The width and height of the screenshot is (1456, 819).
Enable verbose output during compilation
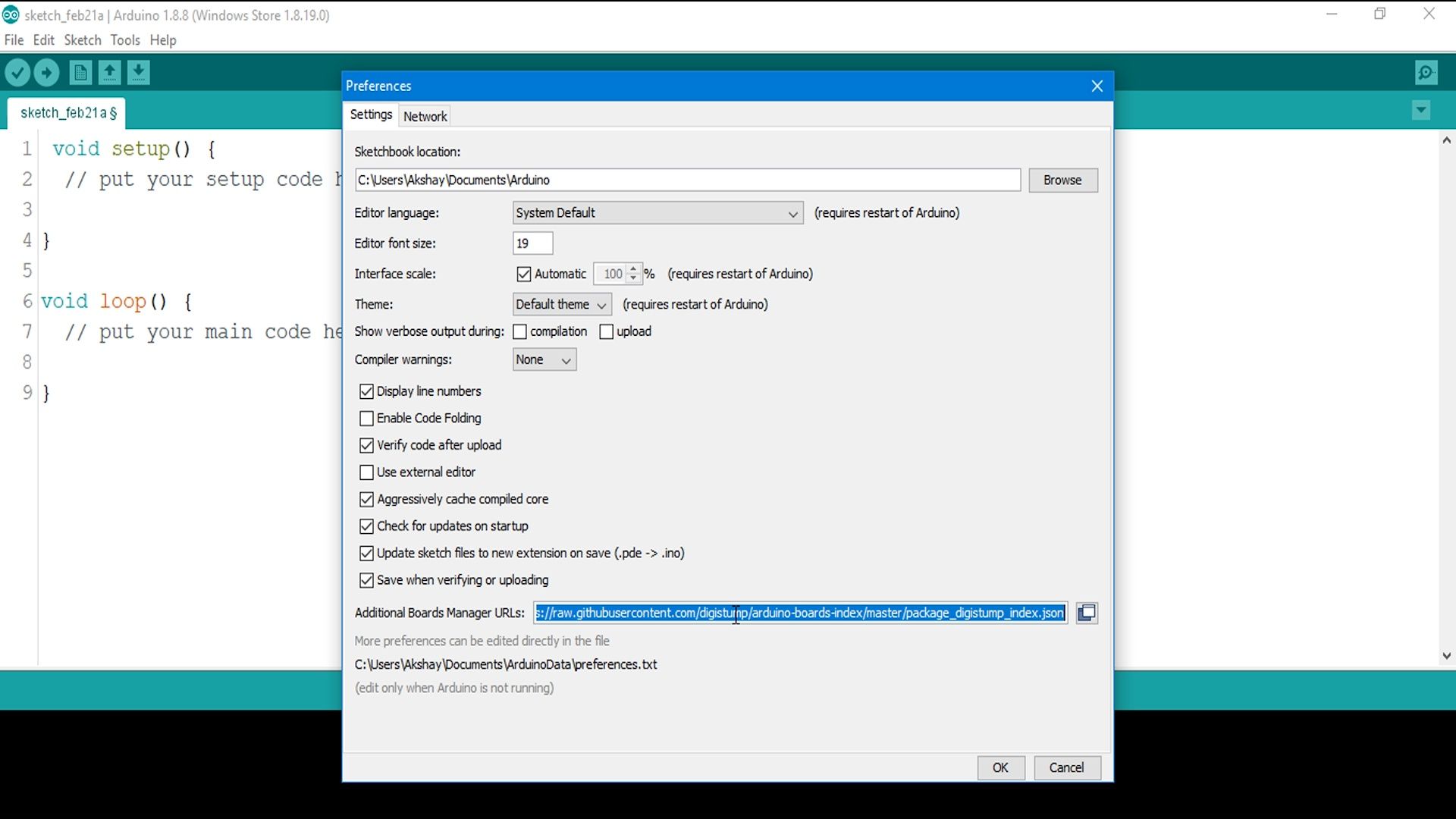coord(520,332)
